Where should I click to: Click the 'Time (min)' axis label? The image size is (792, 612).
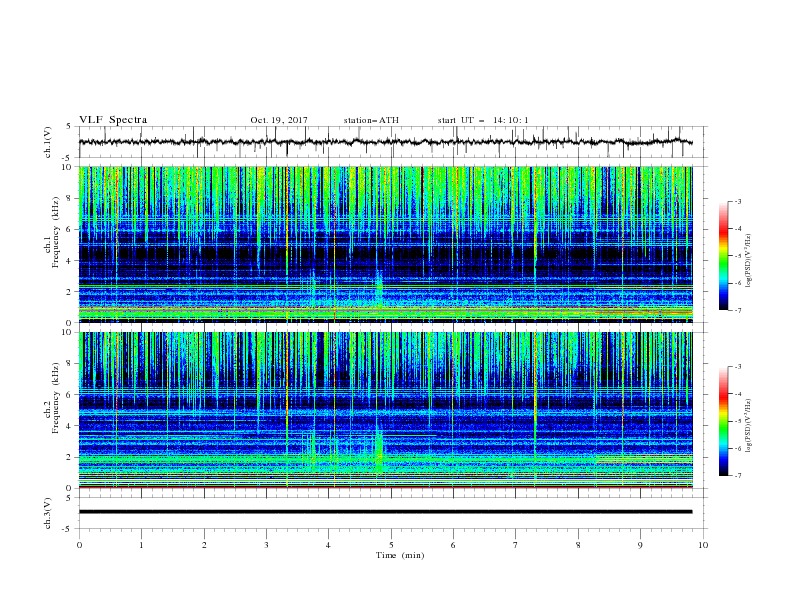click(x=400, y=555)
